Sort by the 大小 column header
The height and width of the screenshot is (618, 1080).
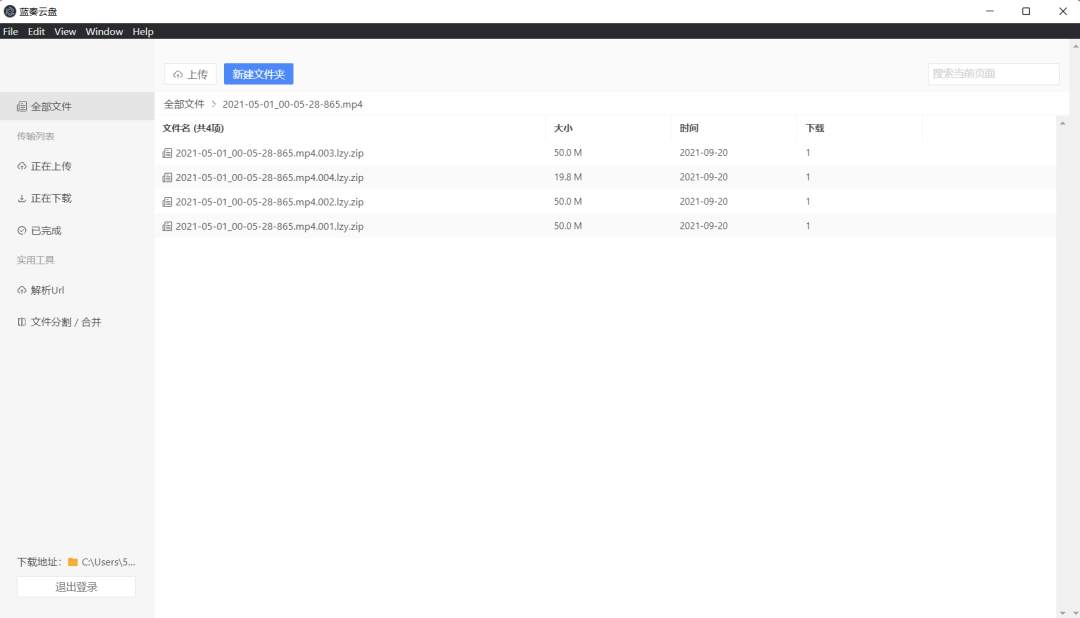pyautogui.click(x=563, y=128)
